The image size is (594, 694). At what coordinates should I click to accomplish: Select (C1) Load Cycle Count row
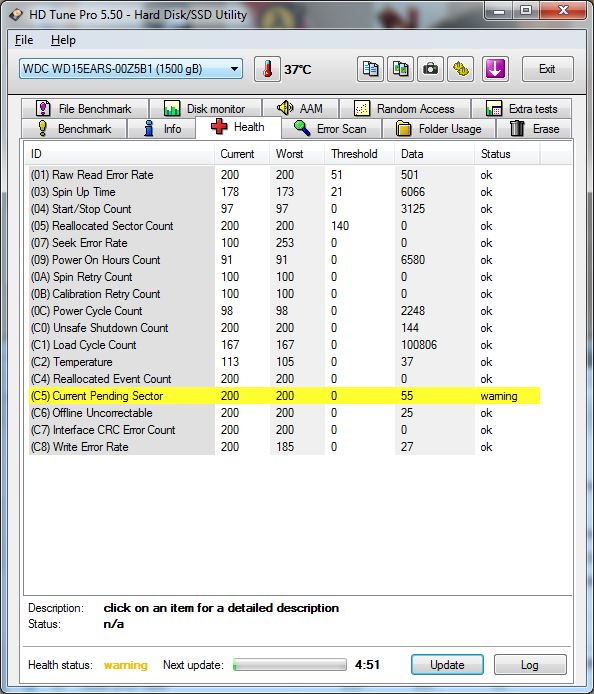tap(284, 345)
